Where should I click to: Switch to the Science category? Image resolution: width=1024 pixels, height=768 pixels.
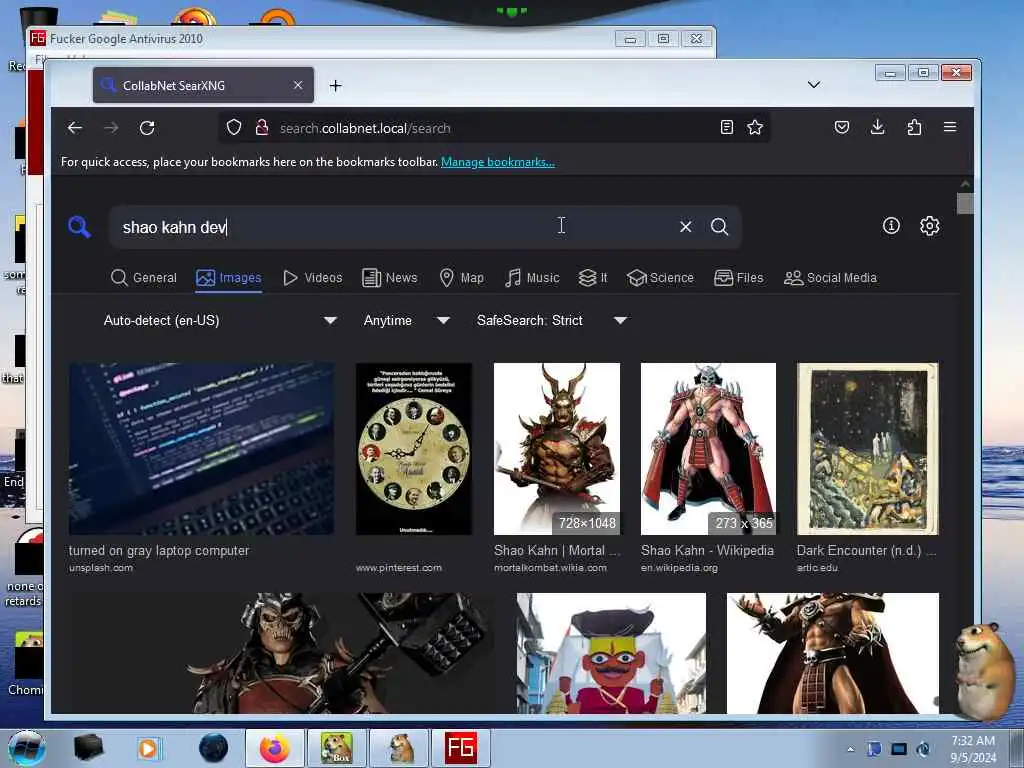(x=660, y=278)
